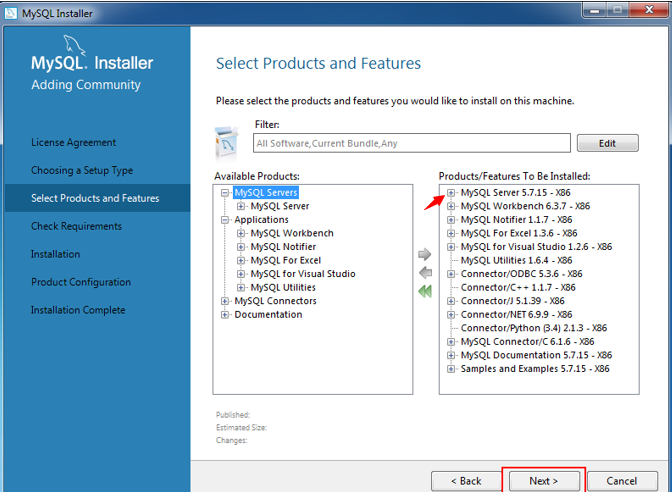Select MySQL Documentation 5.7.15 - X86 entry

[537, 355]
